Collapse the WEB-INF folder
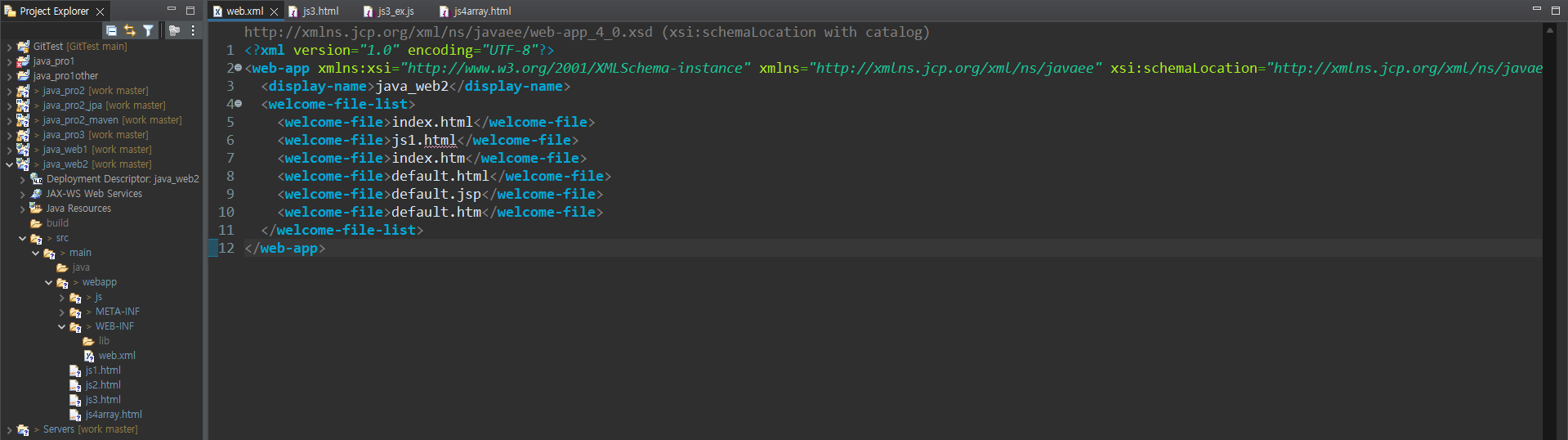 [61, 326]
